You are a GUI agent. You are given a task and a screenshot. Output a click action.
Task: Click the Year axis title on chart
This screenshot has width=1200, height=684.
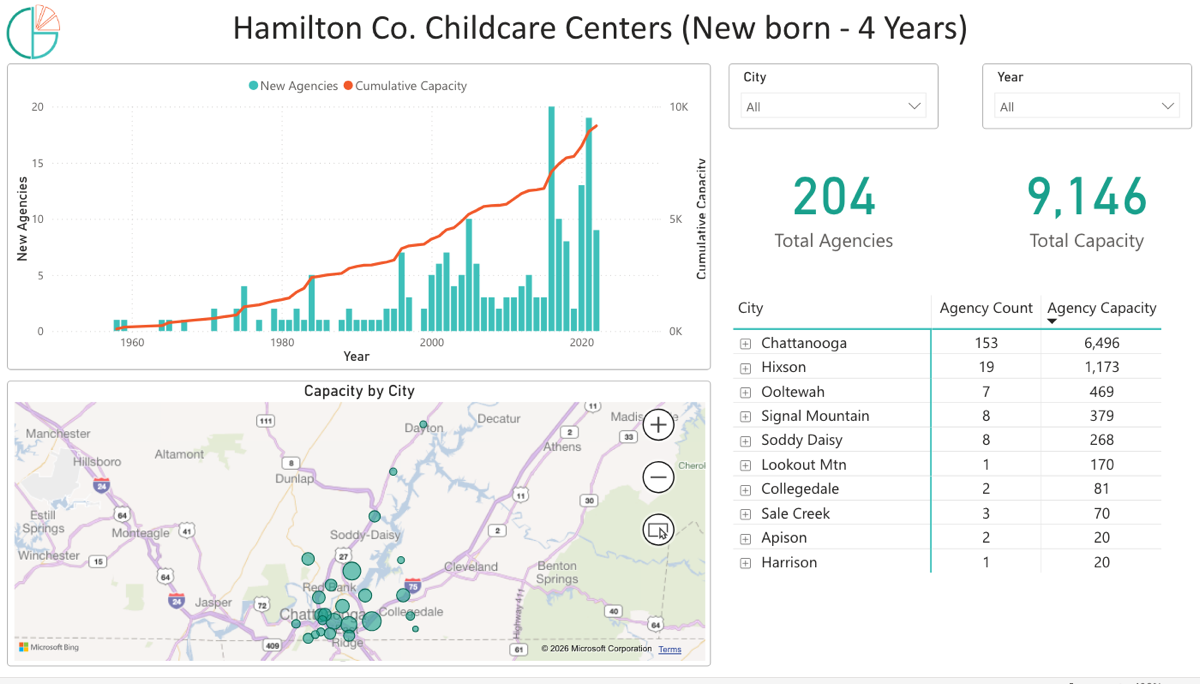(356, 356)
